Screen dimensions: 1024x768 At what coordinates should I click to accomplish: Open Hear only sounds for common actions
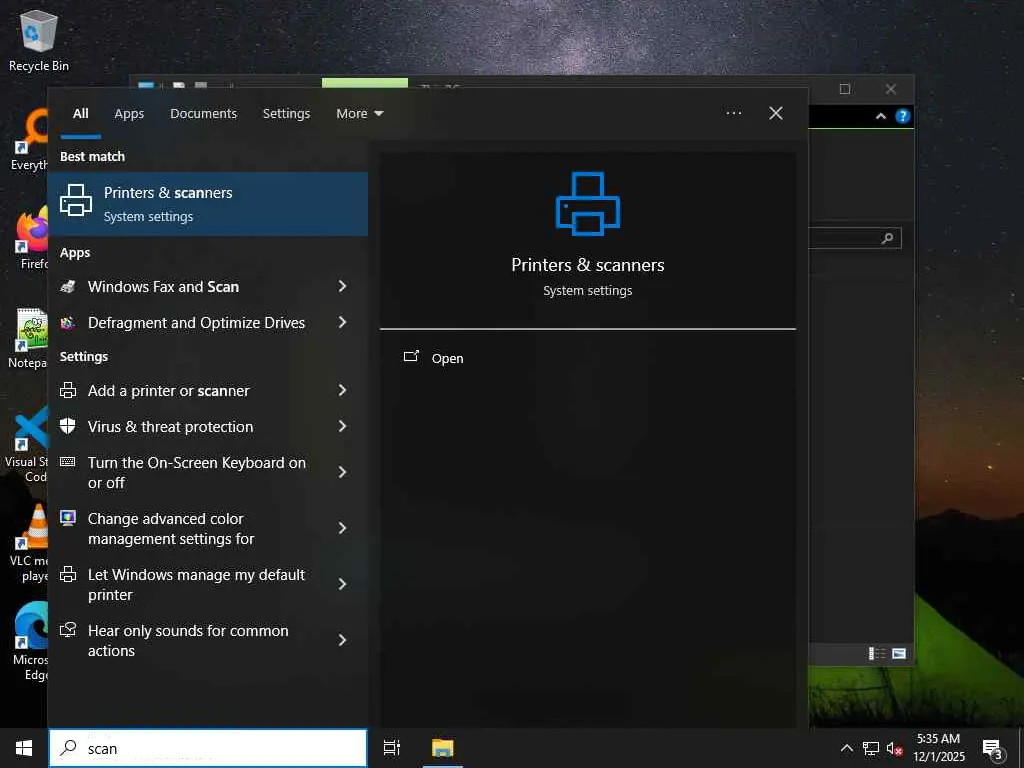(x=188, y=641)
